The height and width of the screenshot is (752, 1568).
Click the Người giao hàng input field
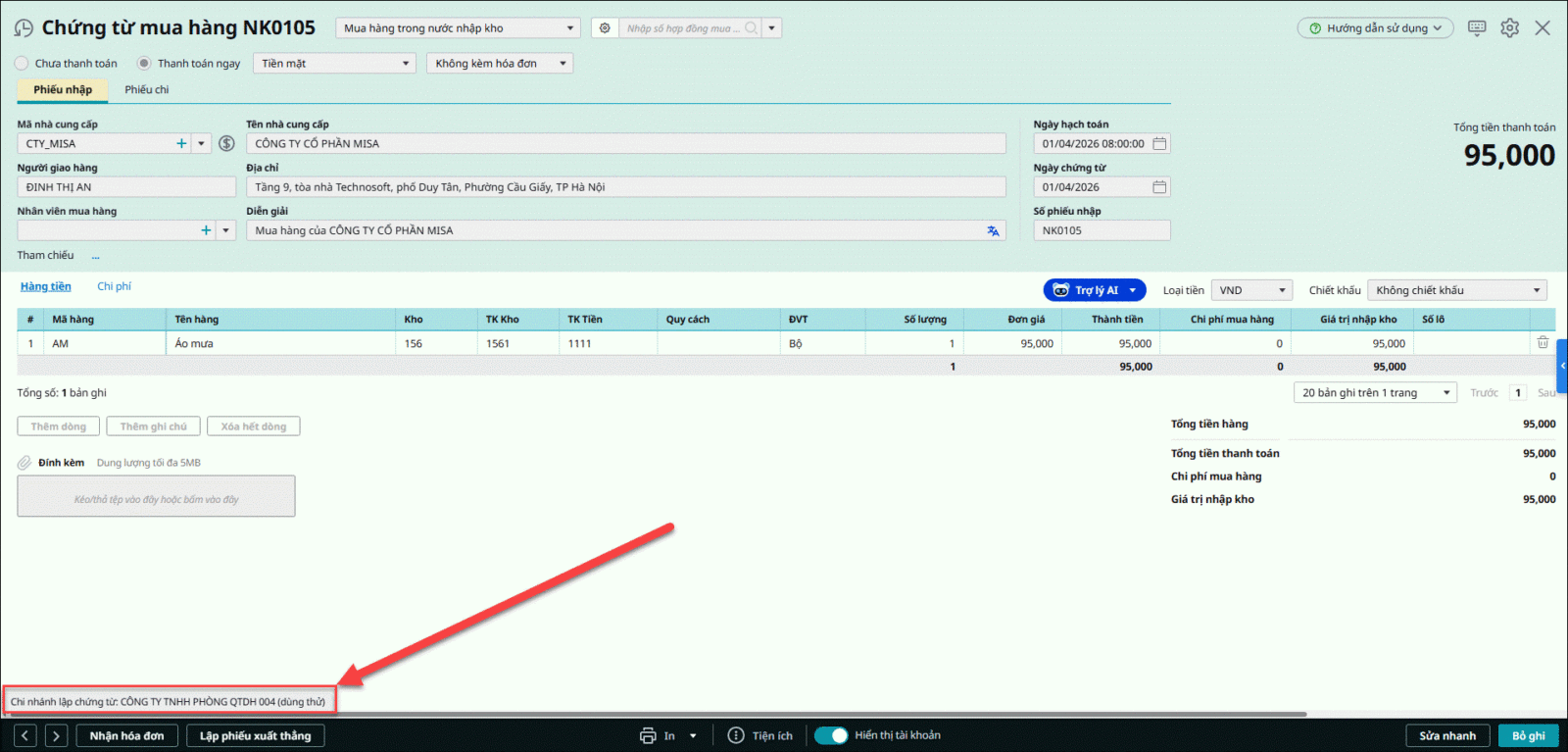click(125, 187)
